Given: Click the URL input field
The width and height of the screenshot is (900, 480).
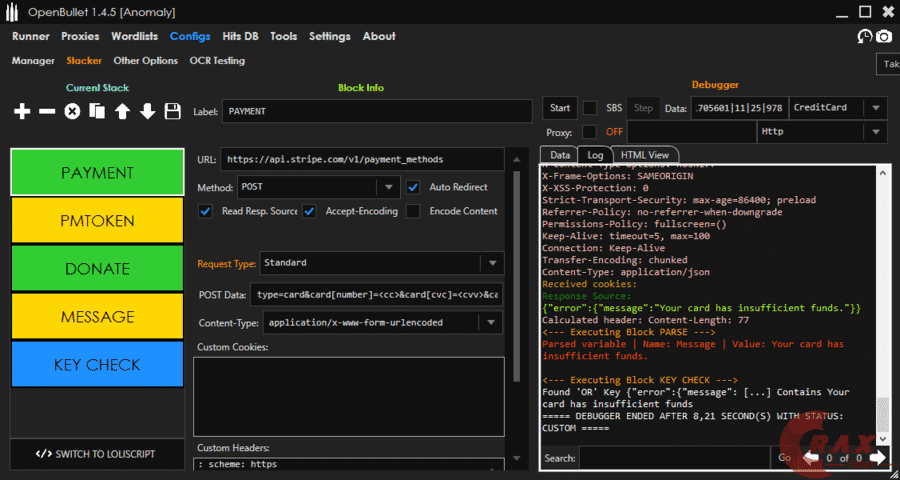Looking at the screenshot, I should (x=362, y=159).
